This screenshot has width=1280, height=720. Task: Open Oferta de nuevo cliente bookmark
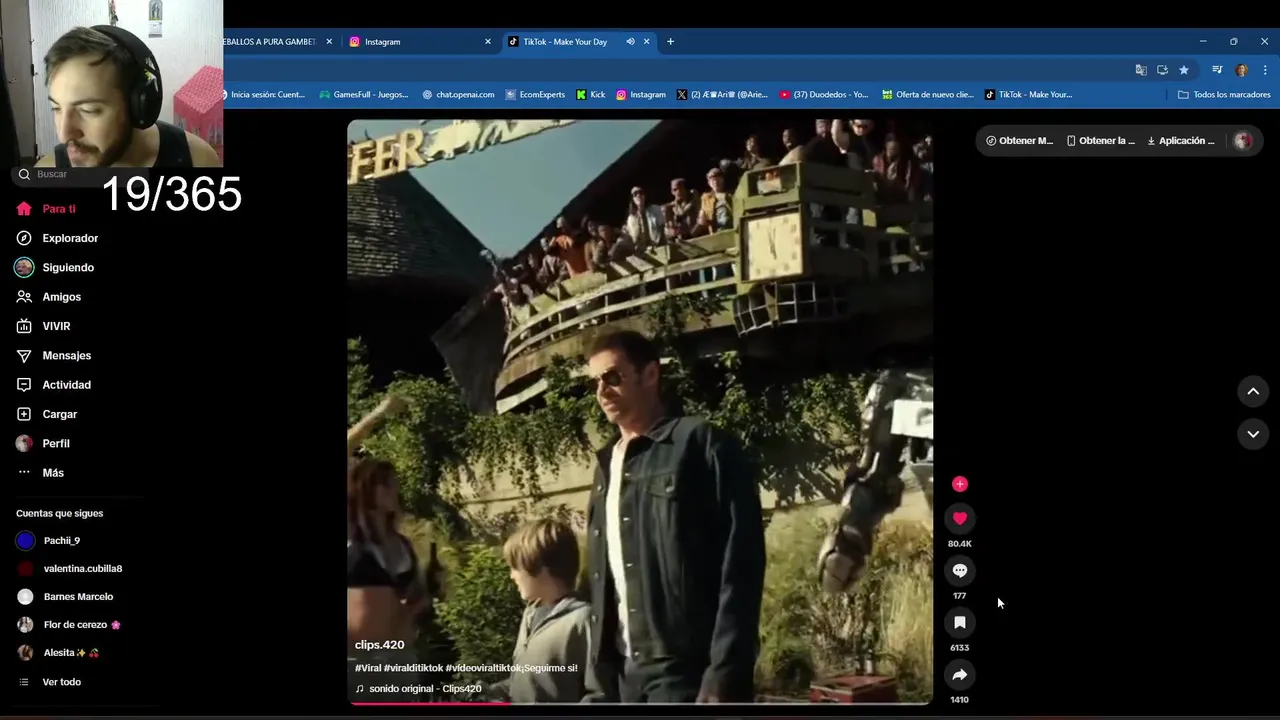pyautogui.click(x=928, y=95)
